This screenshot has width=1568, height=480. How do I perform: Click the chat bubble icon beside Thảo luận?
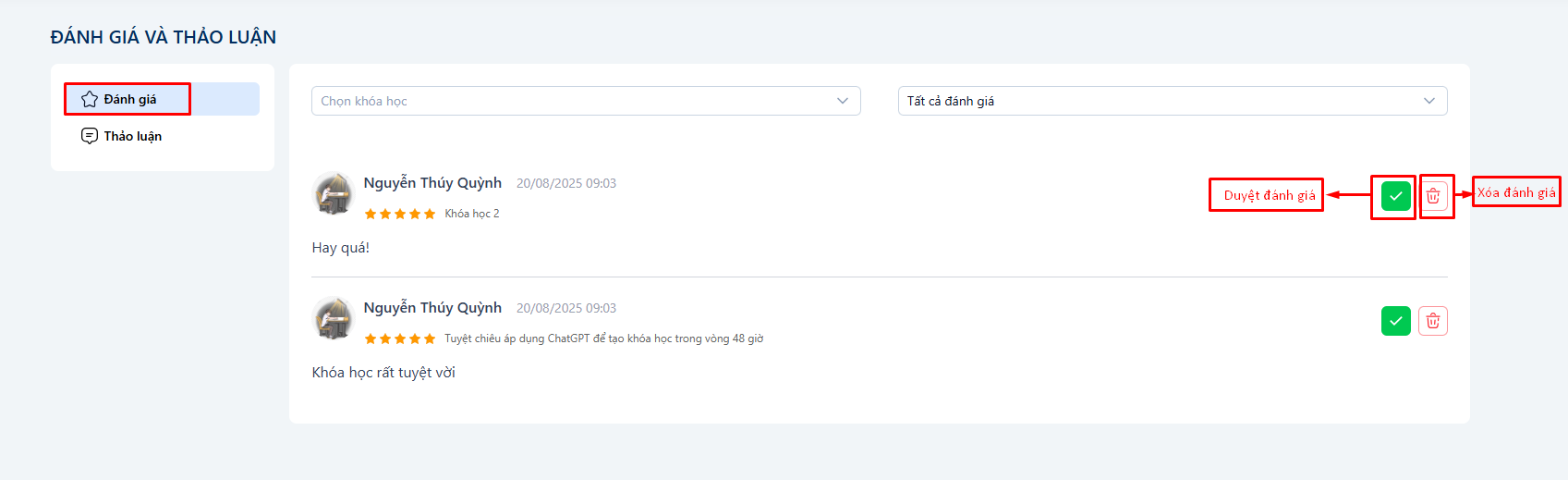point(90,136)
